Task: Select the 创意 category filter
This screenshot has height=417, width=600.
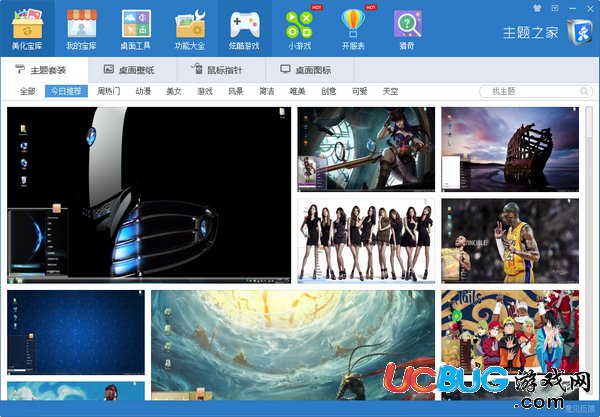Action: click(x=328, y=91)
